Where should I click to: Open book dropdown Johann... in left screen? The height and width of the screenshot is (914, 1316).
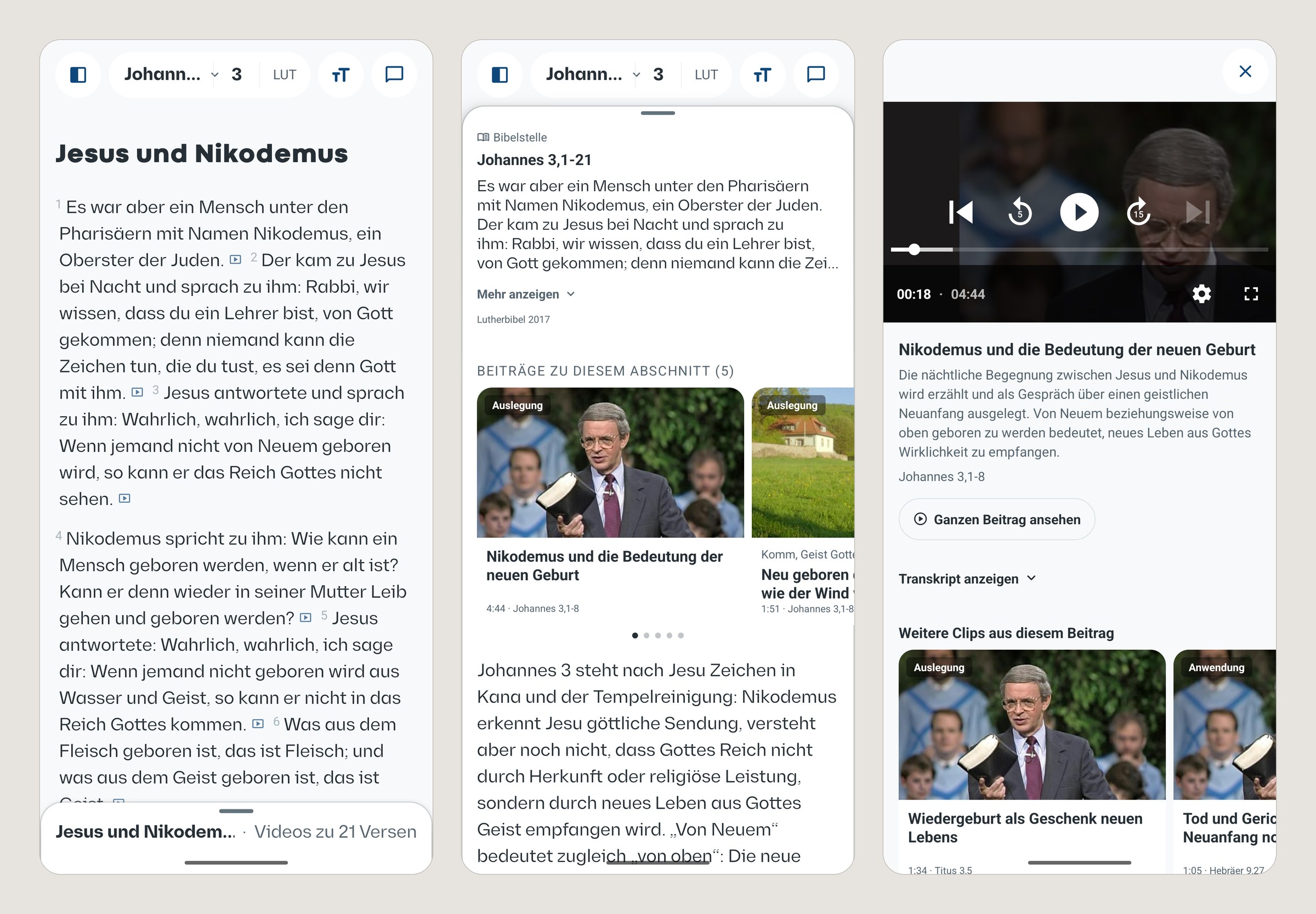click(171, 75)
